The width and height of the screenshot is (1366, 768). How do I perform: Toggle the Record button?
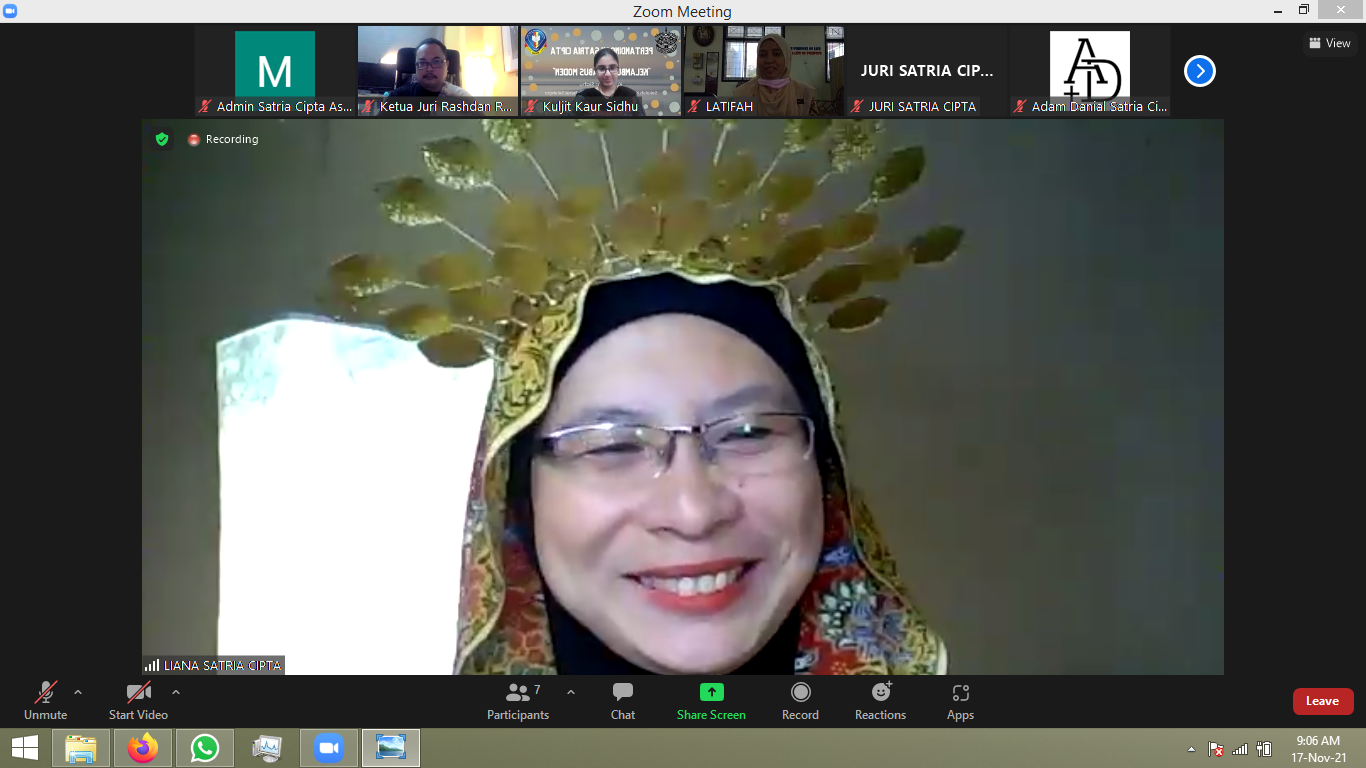(800, 700)
